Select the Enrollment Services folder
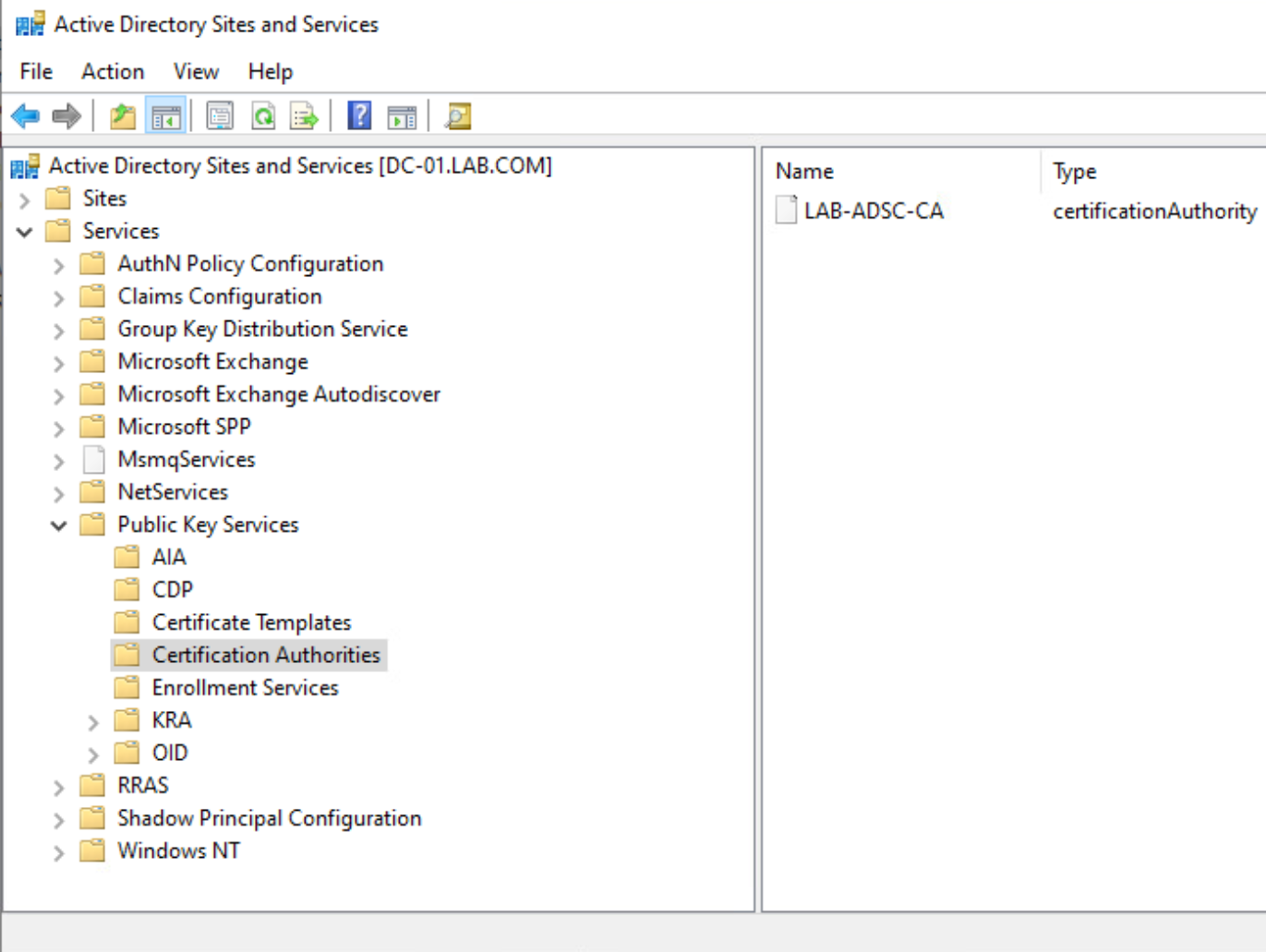Image resolution: width=1266 pixels, height=952 pixels. click(x=244, y=687)
